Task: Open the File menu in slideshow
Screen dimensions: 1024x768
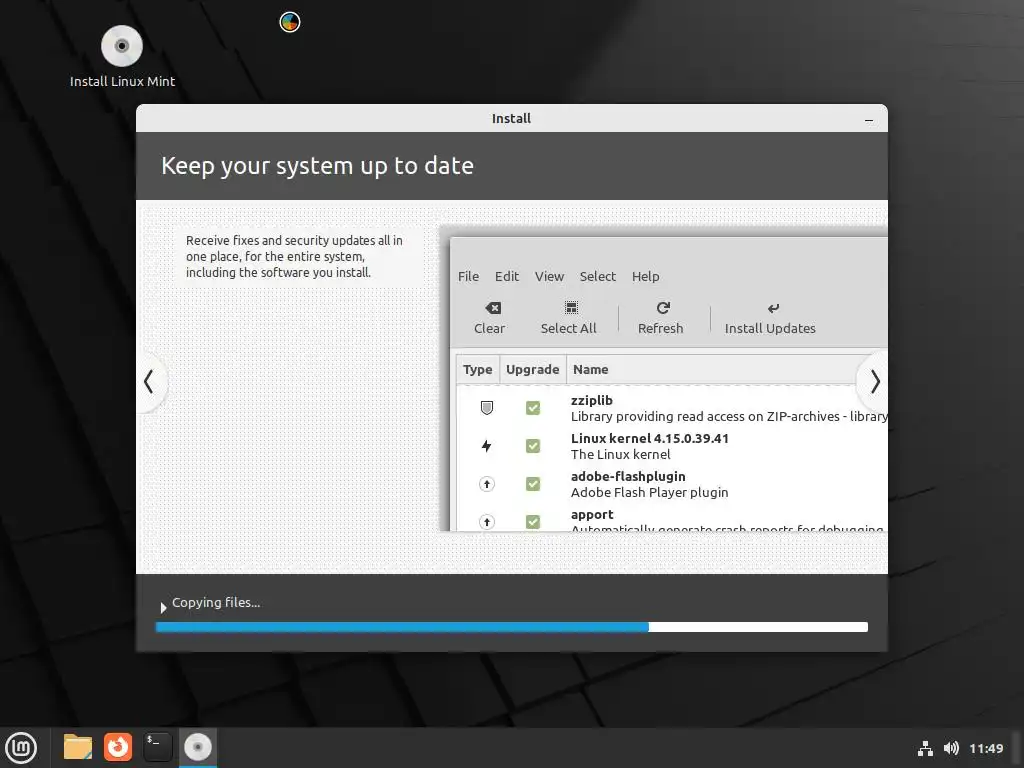Action: (x=468, y=276)
